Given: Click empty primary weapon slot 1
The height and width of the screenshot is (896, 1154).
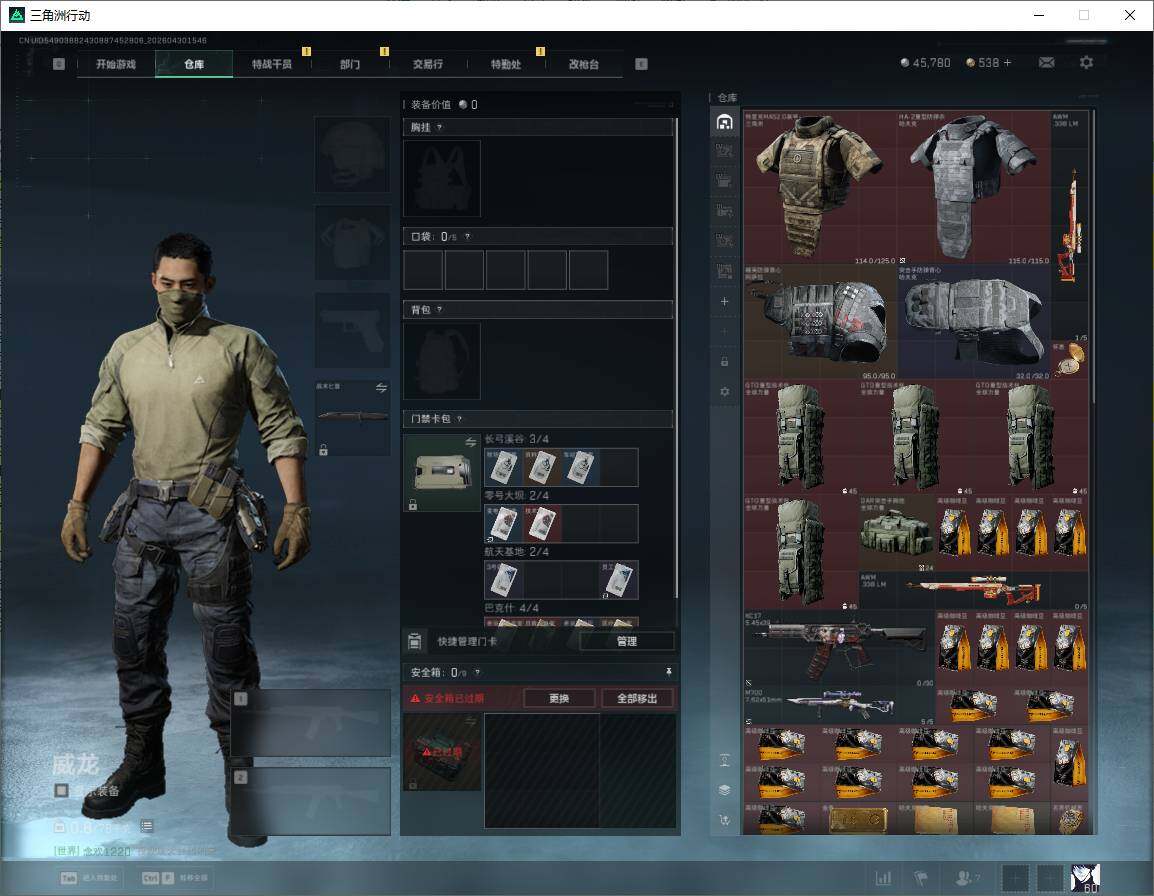Looking at the screenshot, I should pyautogui.click(x=310, y=723).
